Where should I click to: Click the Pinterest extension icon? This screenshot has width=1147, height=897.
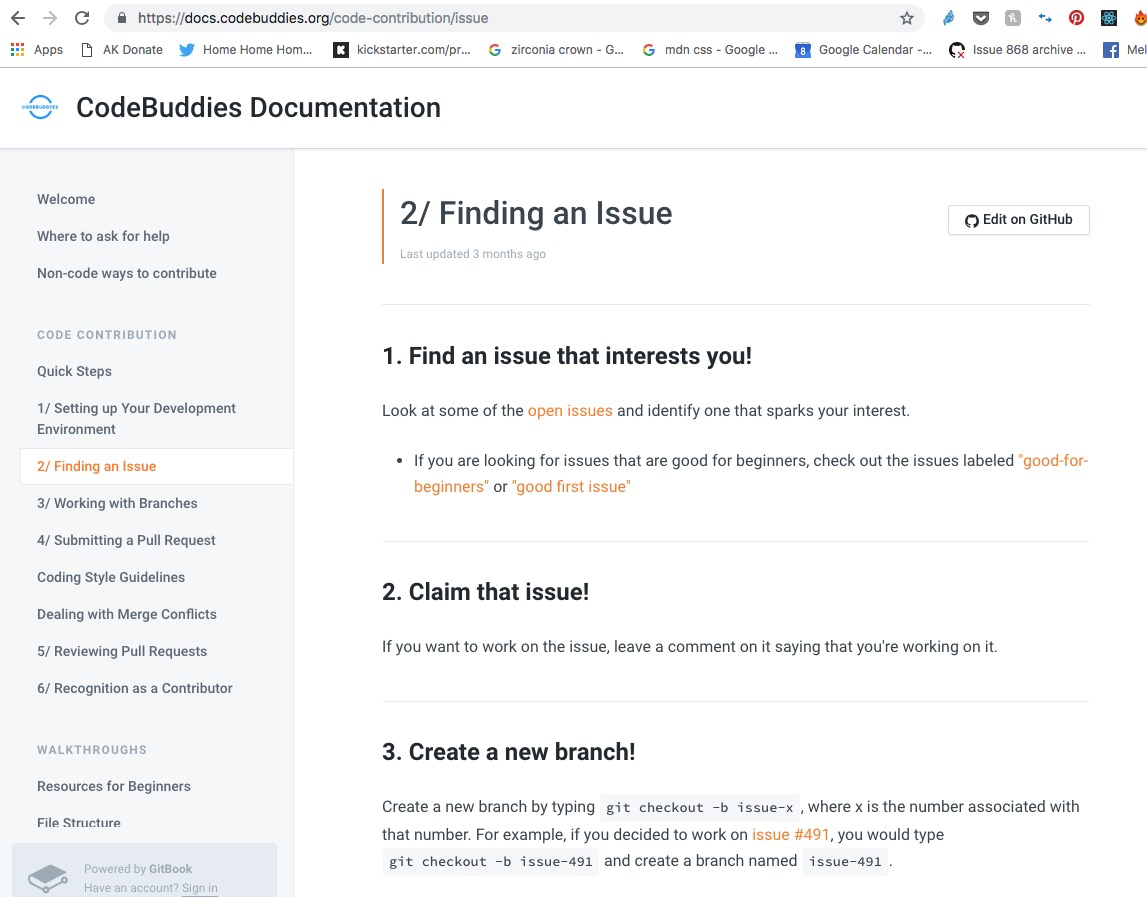pyautogui.click(x=1076, y=18)
